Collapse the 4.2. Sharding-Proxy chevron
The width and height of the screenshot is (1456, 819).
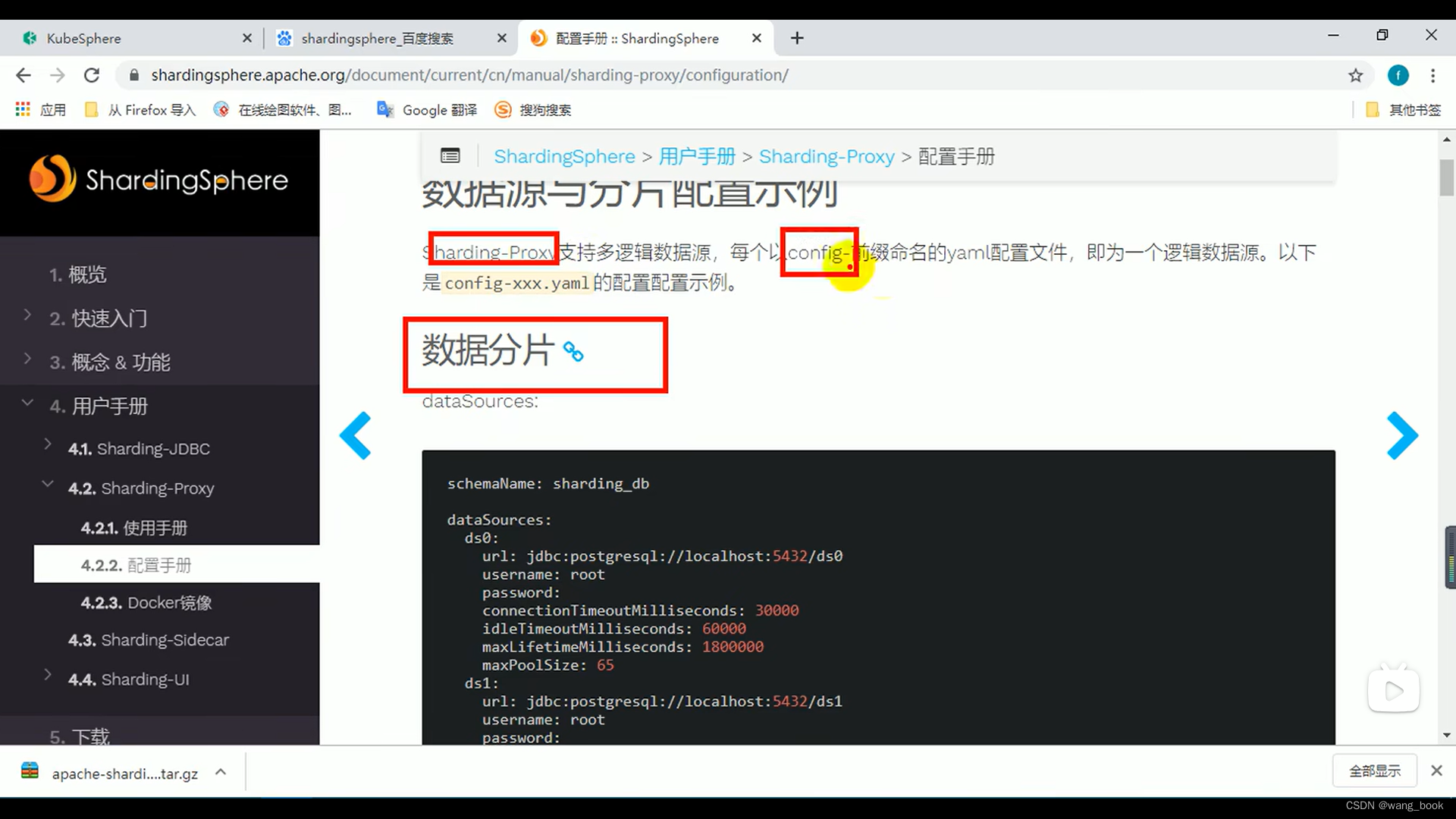tap(47, 484)
